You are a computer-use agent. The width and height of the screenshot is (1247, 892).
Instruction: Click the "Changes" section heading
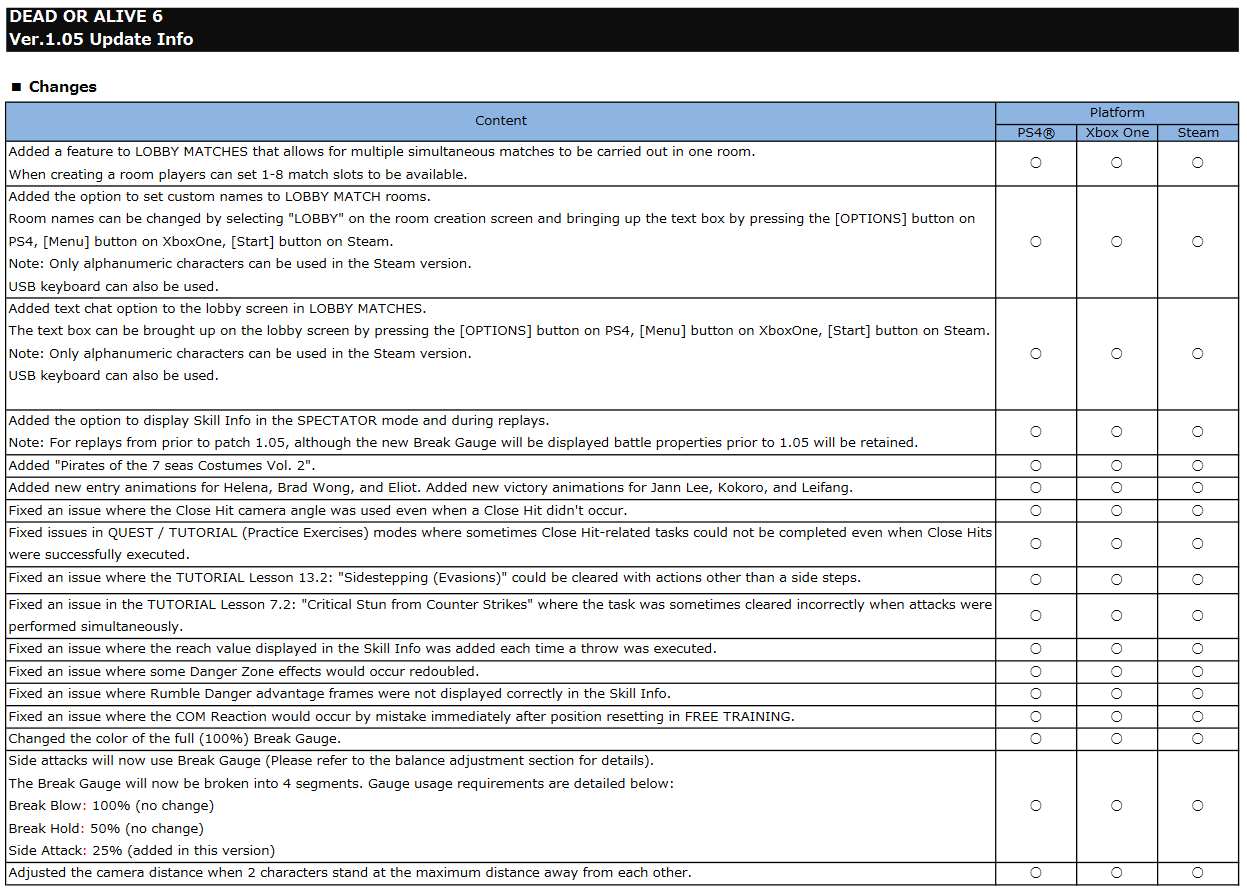[x=62, y=87]
